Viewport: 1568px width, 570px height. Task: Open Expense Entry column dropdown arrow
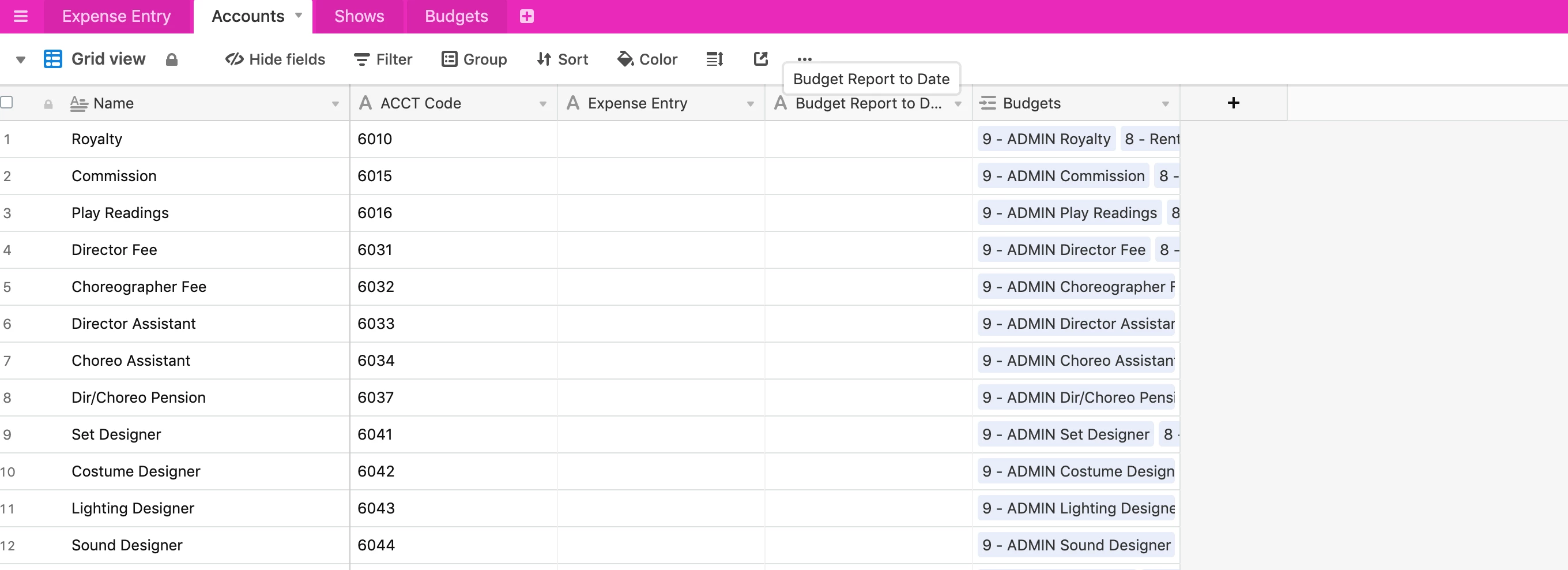pos(751,104)
